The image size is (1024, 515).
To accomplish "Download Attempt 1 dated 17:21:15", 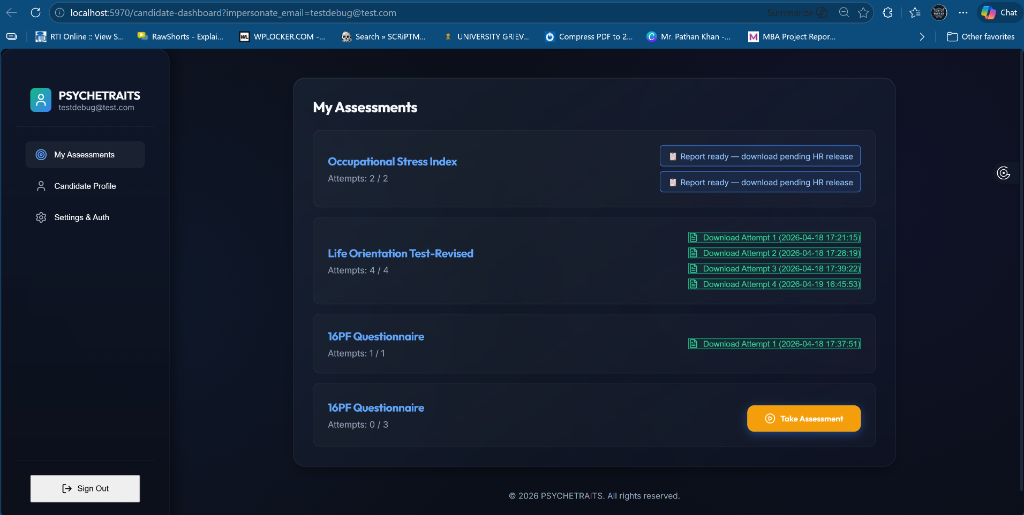I will 774,238.
